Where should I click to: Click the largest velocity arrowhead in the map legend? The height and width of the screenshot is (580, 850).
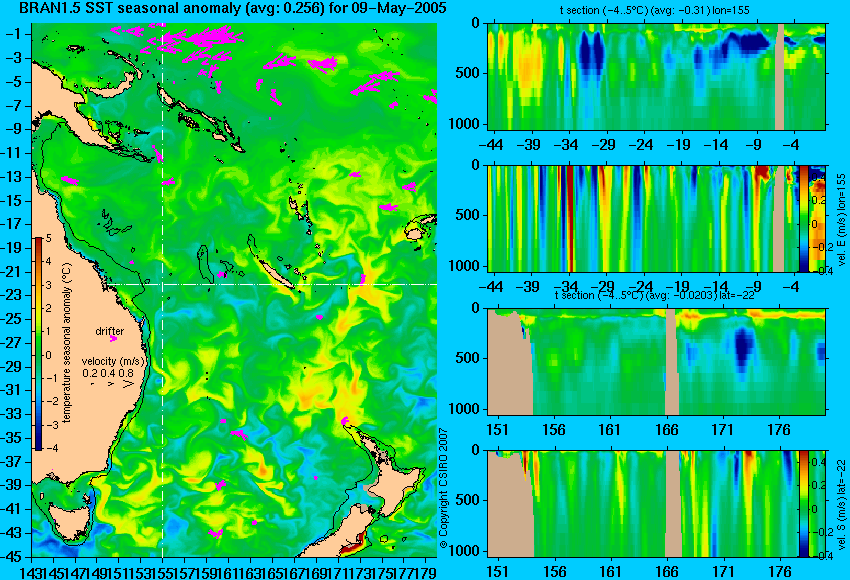coord(128,384)
